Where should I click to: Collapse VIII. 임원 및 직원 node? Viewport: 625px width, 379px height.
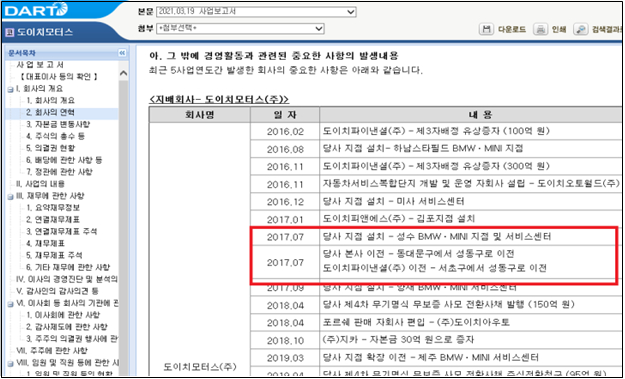click(10, 363)
